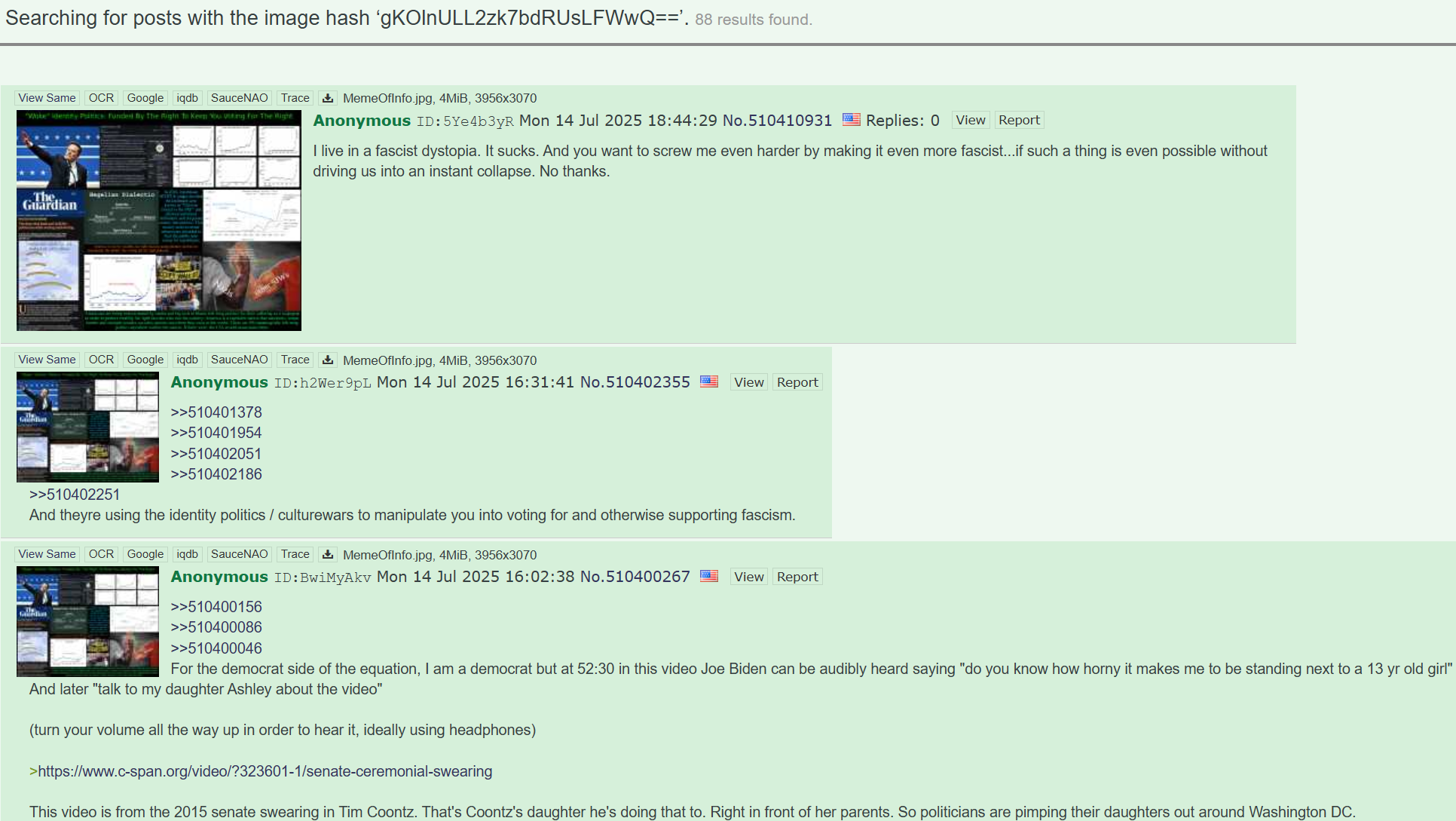Click View Same in first post
The width and height of the screenshot is (1456, 821).
click(47, 98)
